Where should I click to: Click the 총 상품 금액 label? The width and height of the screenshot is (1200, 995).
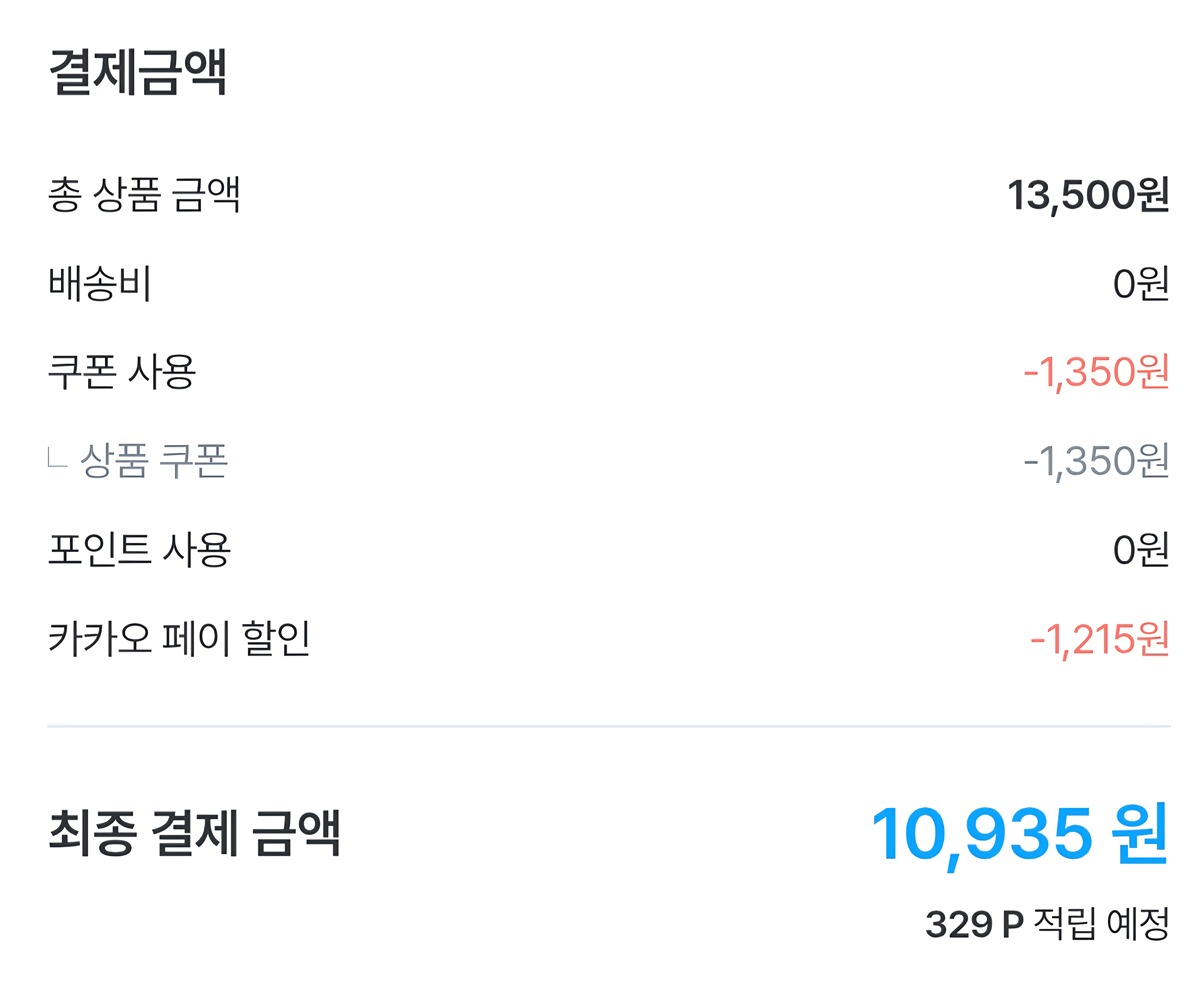pyautogui.click(x=144, y=194)
